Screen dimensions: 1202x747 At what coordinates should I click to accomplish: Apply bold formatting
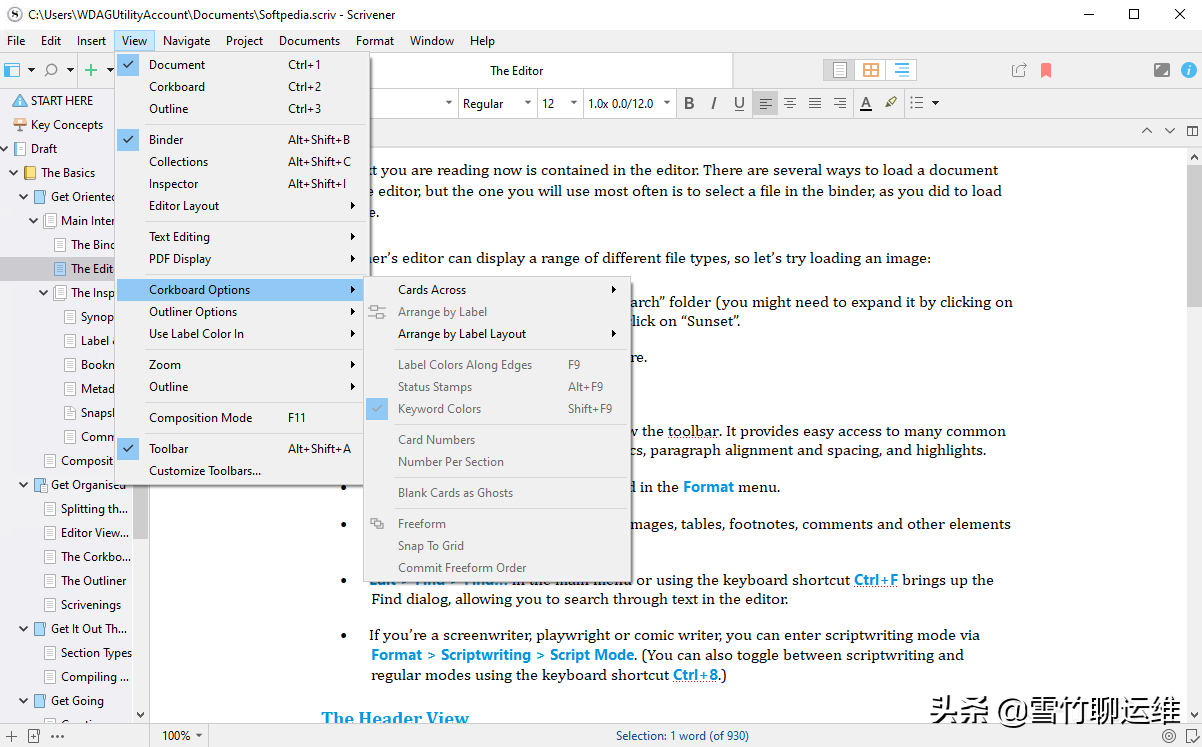coord(689,103)
